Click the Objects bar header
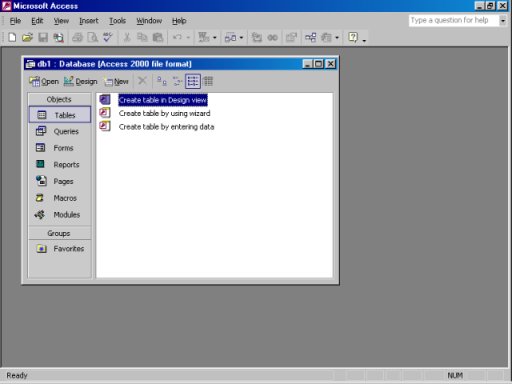This screenshot has width=512, height=384. pyautogui.click(x=59, y=99)
